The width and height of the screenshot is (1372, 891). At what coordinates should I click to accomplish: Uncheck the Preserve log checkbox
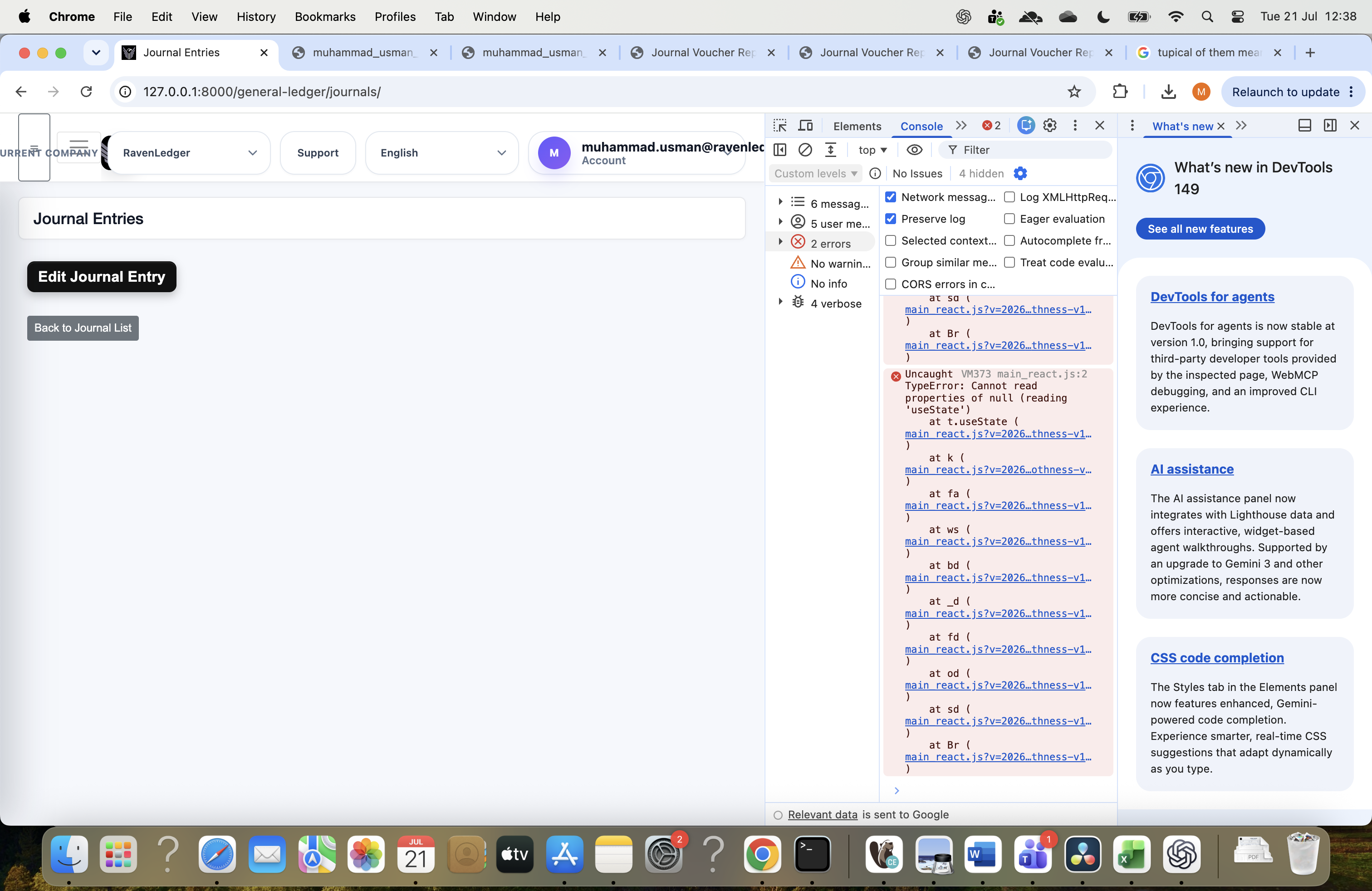pyautogui.click(x=891, y=219)
